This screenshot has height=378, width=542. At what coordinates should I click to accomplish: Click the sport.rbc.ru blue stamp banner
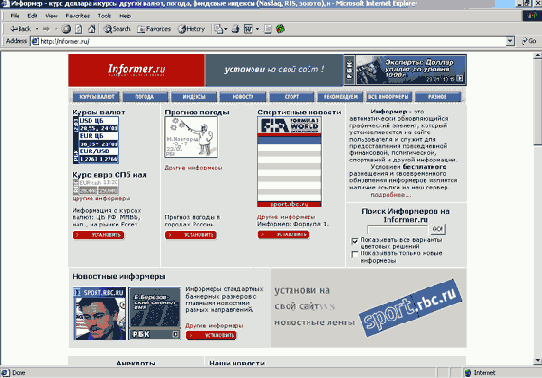pos(410,309)
